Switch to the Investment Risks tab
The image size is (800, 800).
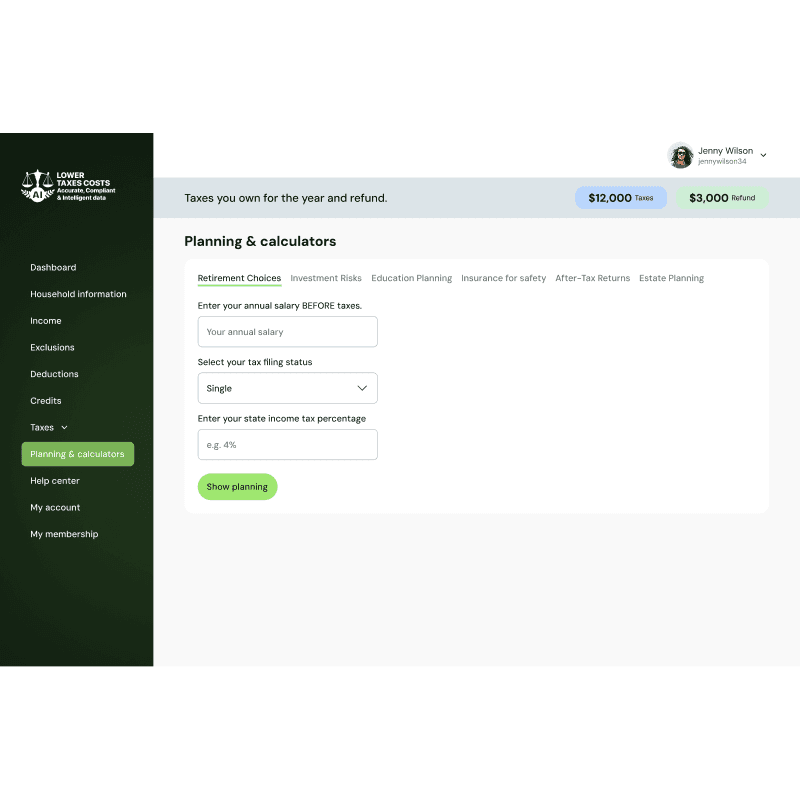[x=326, y=278]
